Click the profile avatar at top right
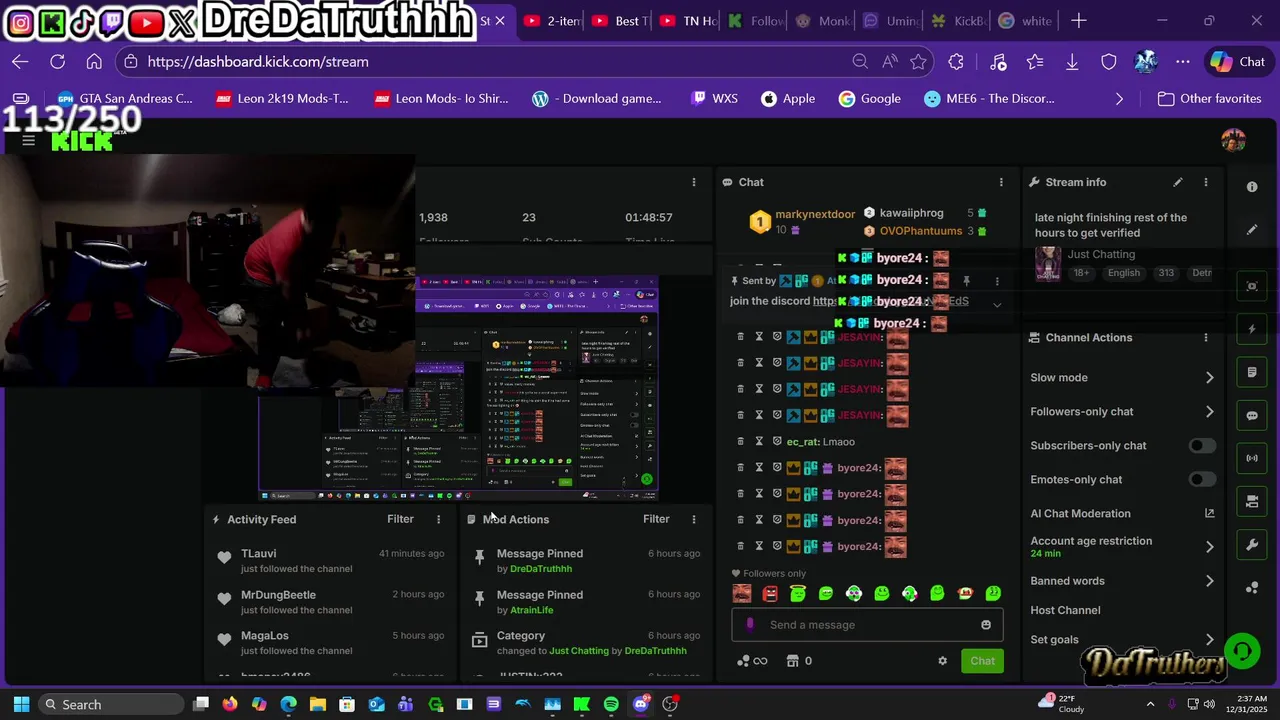This screenshot has height=720, width=1280. point(1234,140)
